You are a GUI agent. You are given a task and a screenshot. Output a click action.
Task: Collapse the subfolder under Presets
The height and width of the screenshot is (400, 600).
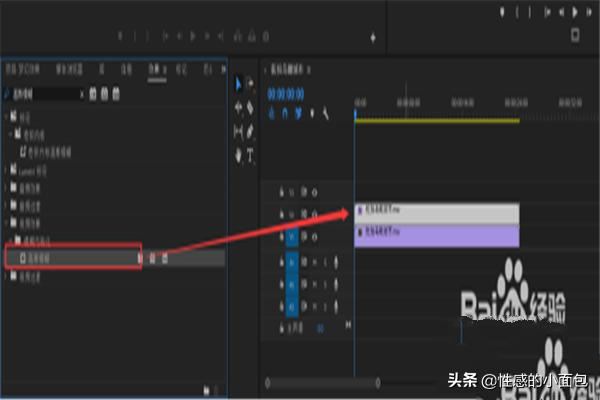click(11, 134)
